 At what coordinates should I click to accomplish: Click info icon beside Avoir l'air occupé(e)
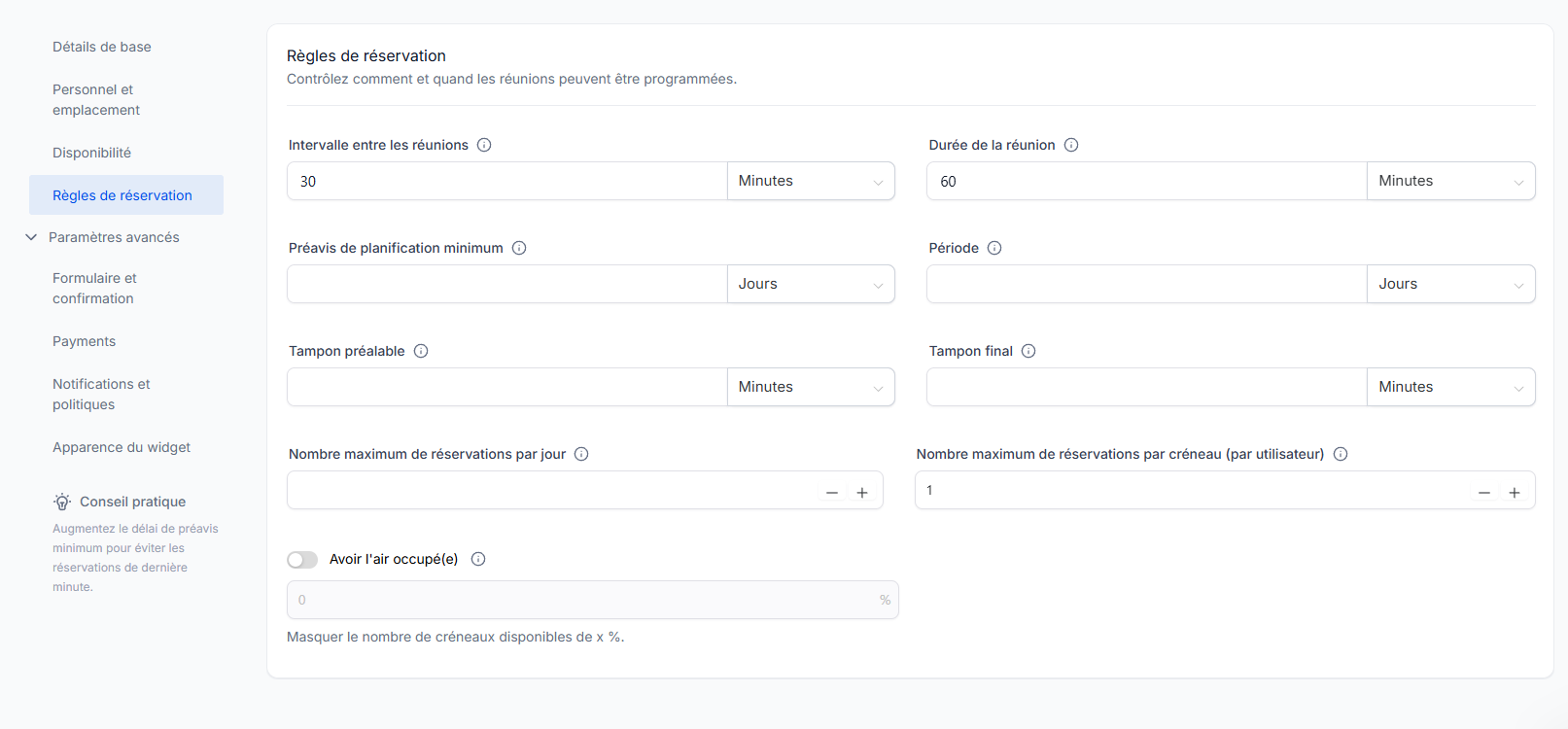click(478, 559)
